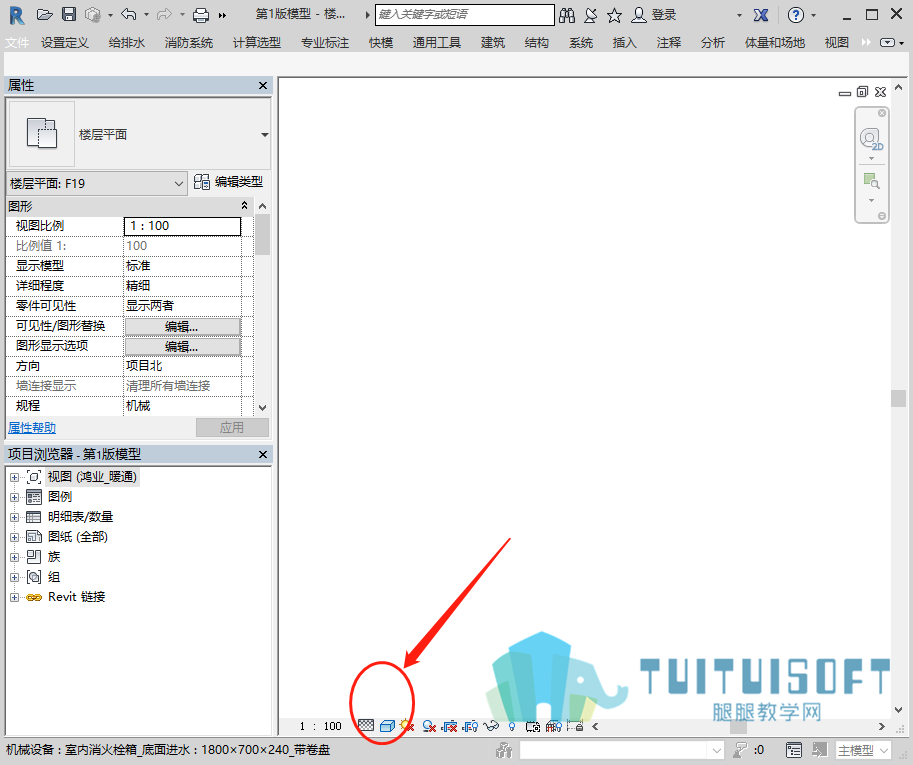Open the 计算选型 ribbon tab
This screenshot has width=913, height=765.
(x=257, y=42)
